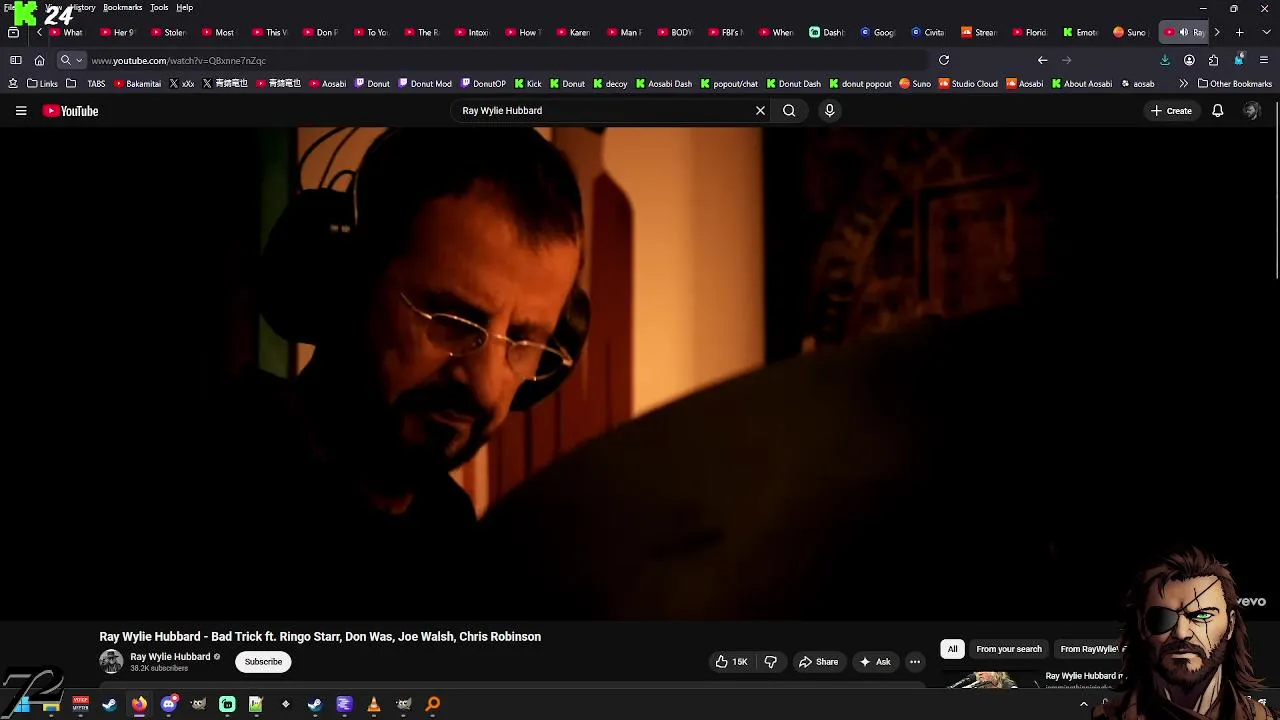Like the video with thumbs up
This screenshot has width=1280, height=720.
tap(731, 662)
